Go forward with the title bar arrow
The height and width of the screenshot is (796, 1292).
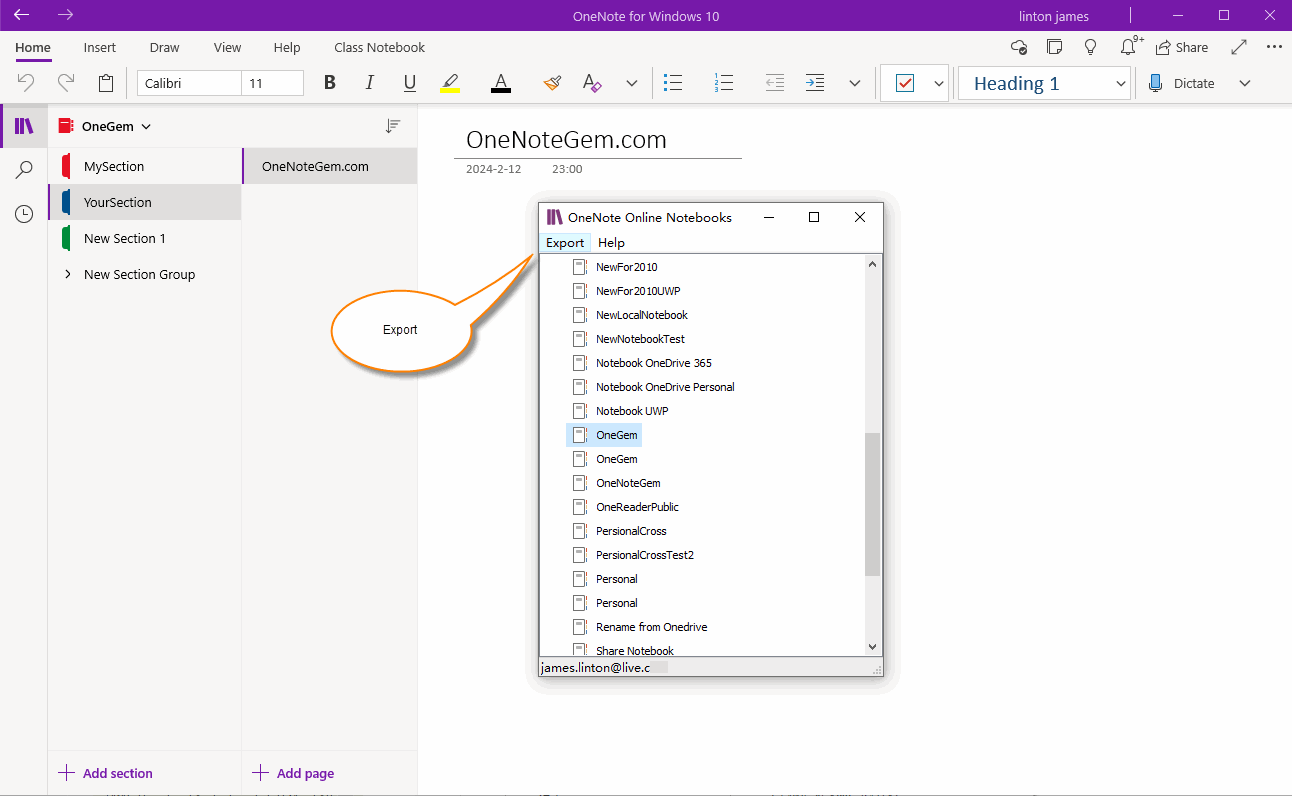tap(66, 15)
